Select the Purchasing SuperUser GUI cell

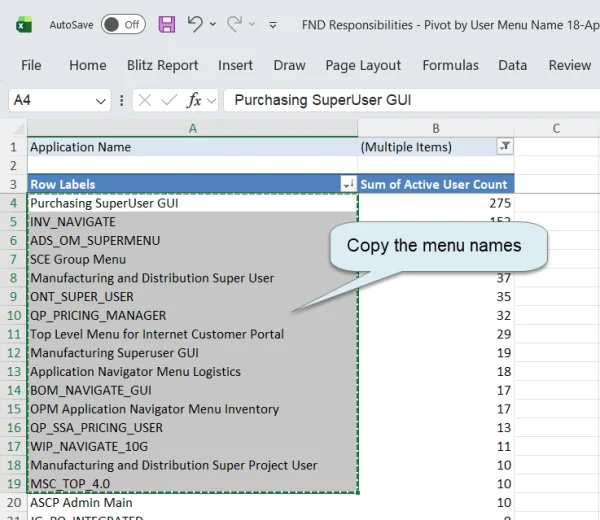tap(192, 203)
